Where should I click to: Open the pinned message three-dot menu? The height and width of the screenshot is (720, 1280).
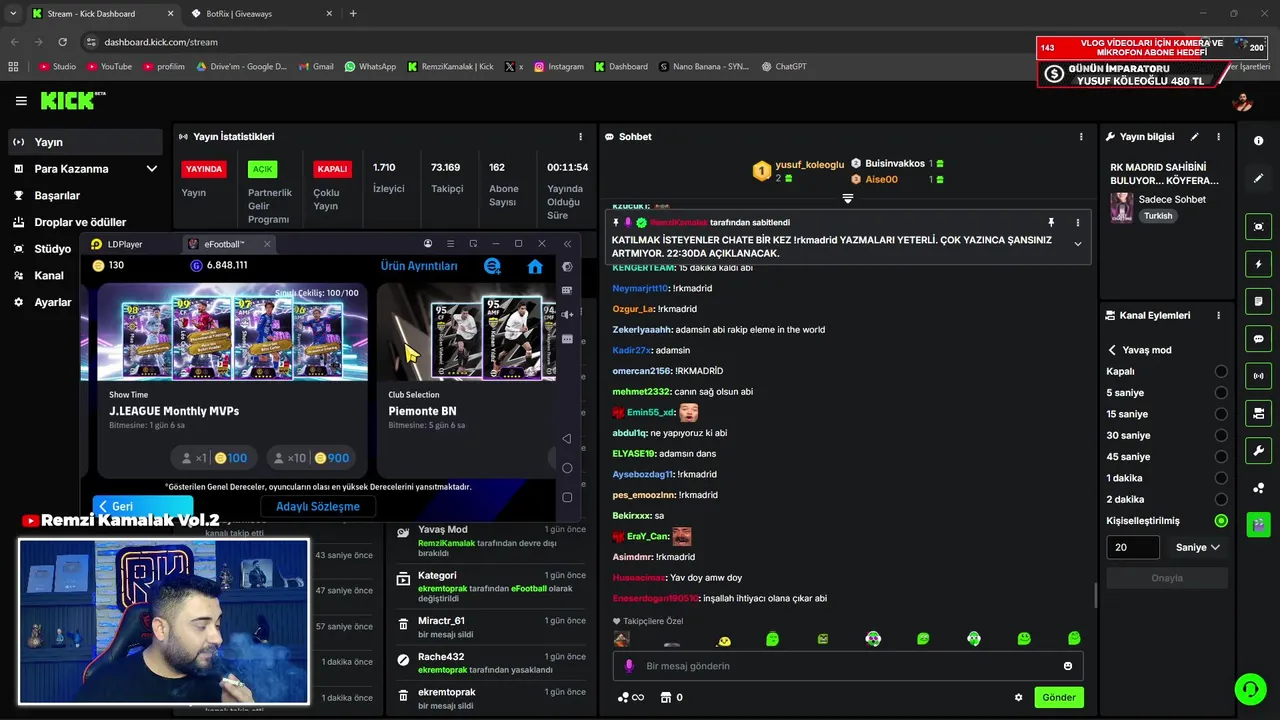1077,222
